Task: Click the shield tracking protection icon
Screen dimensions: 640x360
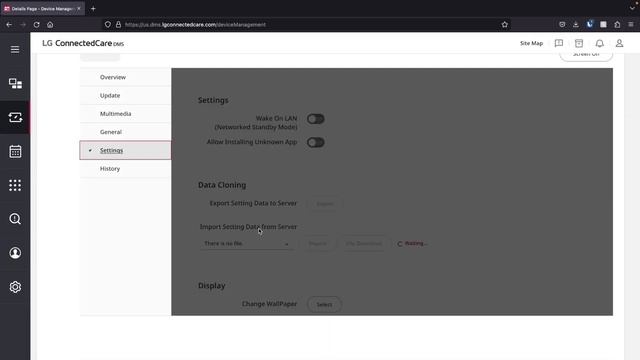Action: point(108,24)
